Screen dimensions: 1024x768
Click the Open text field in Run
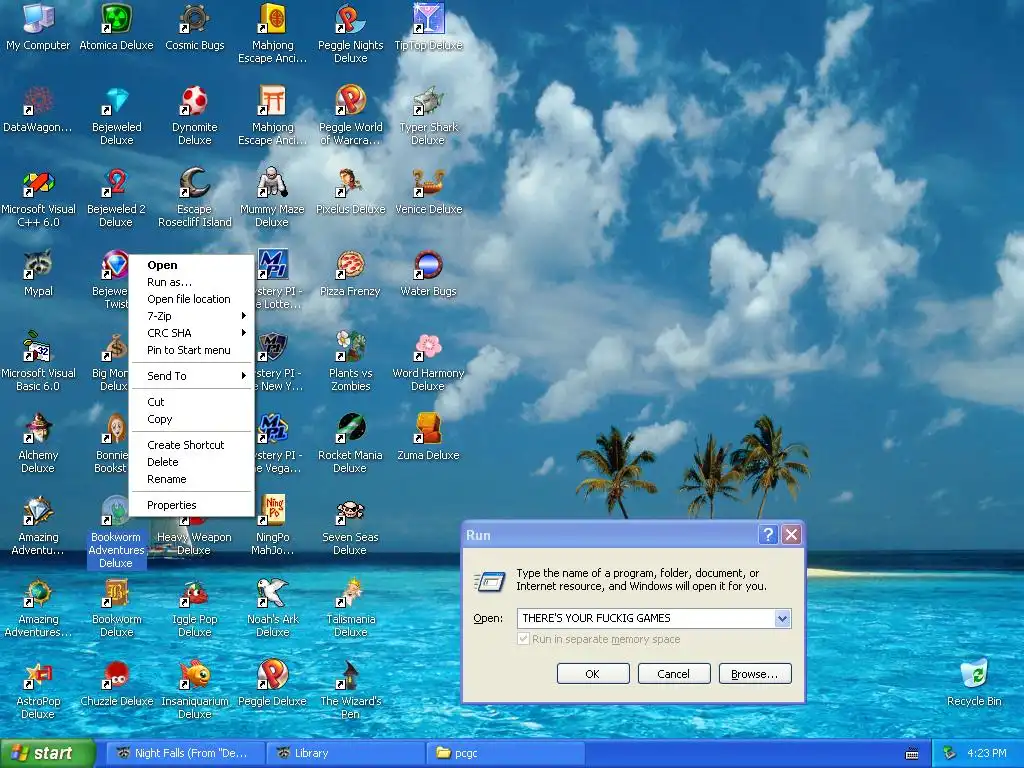click(x=646, y=618)
